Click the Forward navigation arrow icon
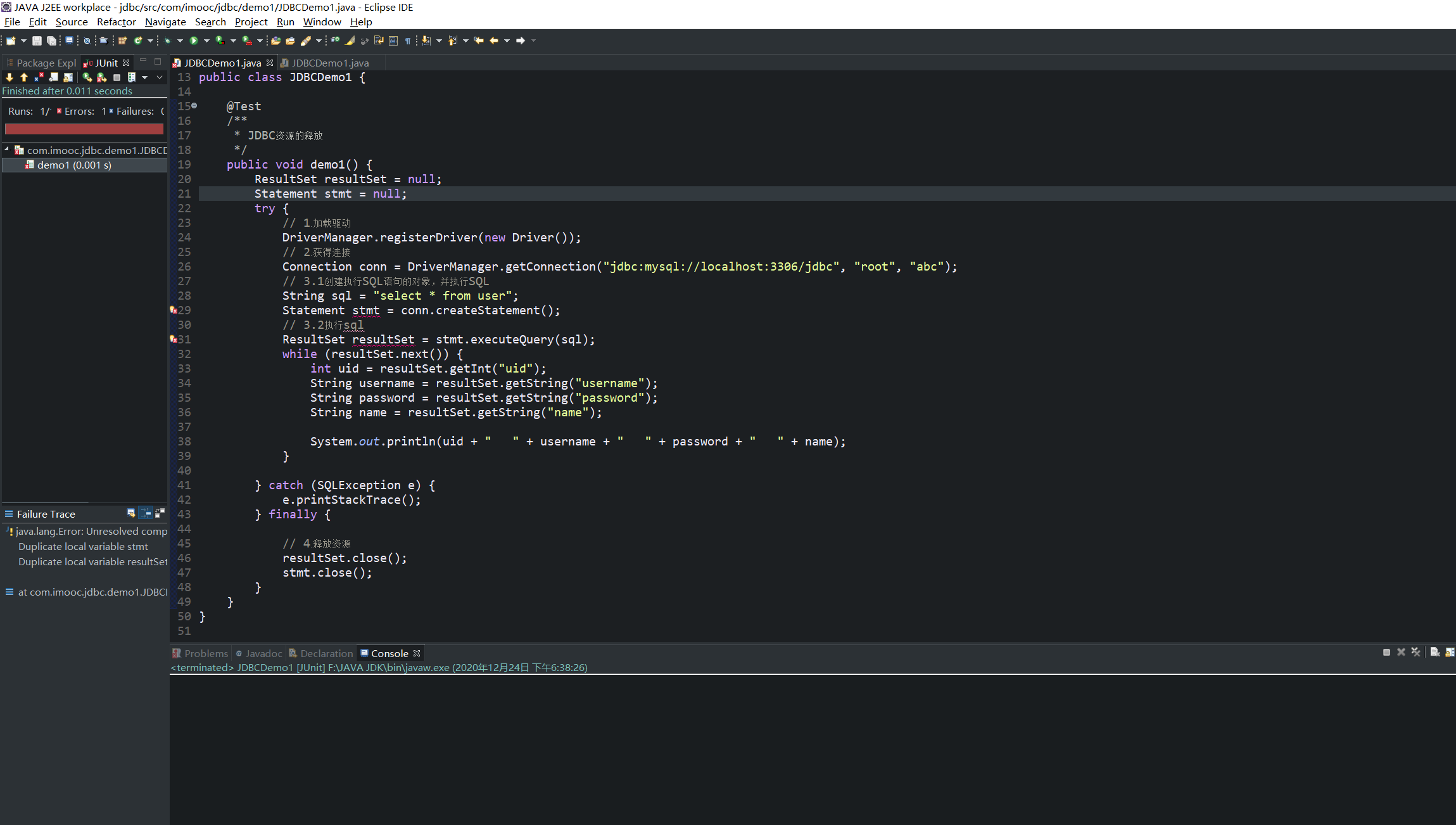Screen dimensions: 1456x825 pyautogui.click(x=521, y=41)
